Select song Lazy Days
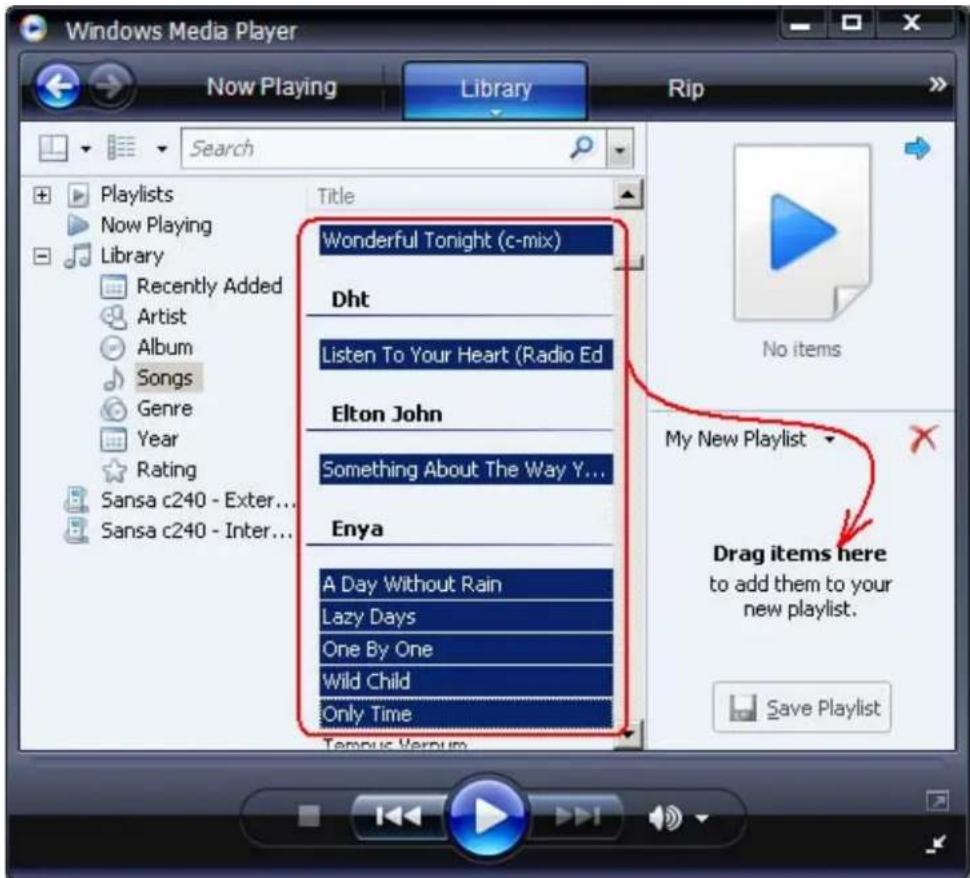Image resolution: width=970 pixels, height=878 pixels. 466,617
